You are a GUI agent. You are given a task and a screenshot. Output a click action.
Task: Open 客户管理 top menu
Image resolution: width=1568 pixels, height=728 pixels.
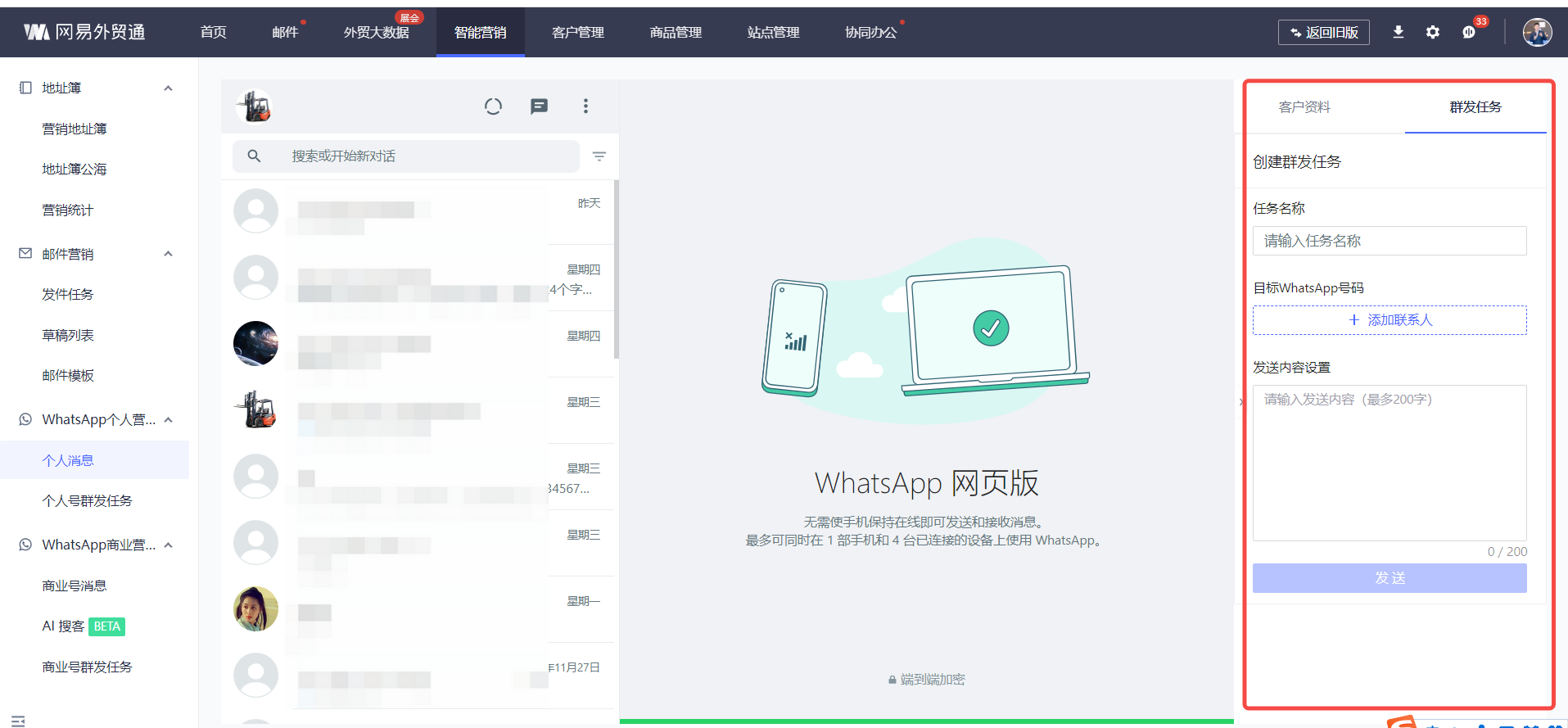point(578,32)
